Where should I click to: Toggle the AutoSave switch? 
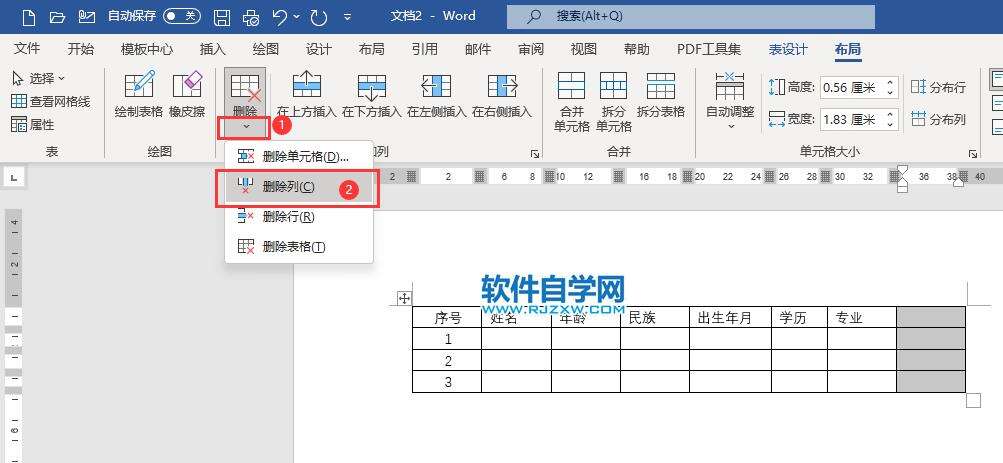(182, 17)
